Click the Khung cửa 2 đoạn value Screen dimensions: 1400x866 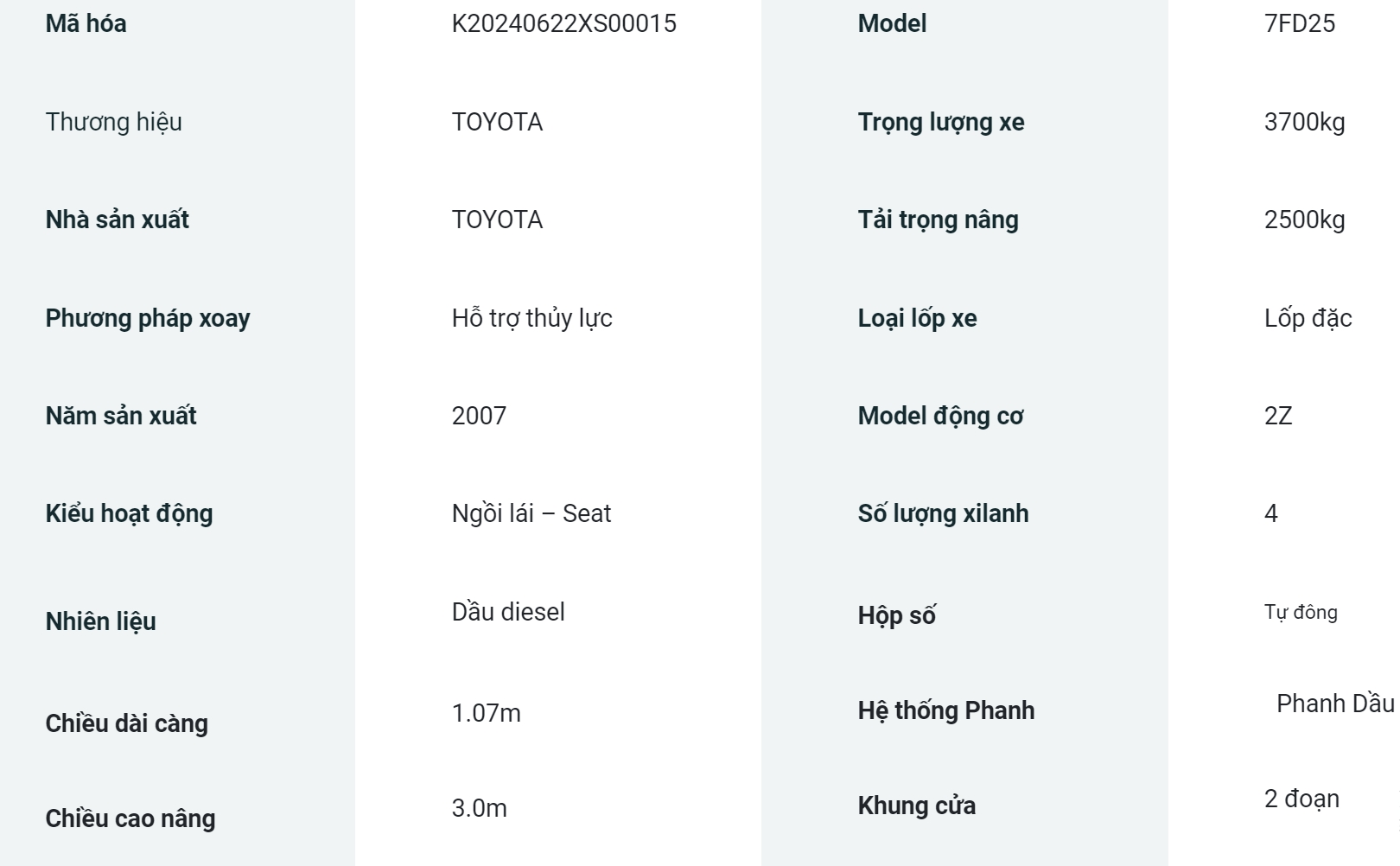1301,799
